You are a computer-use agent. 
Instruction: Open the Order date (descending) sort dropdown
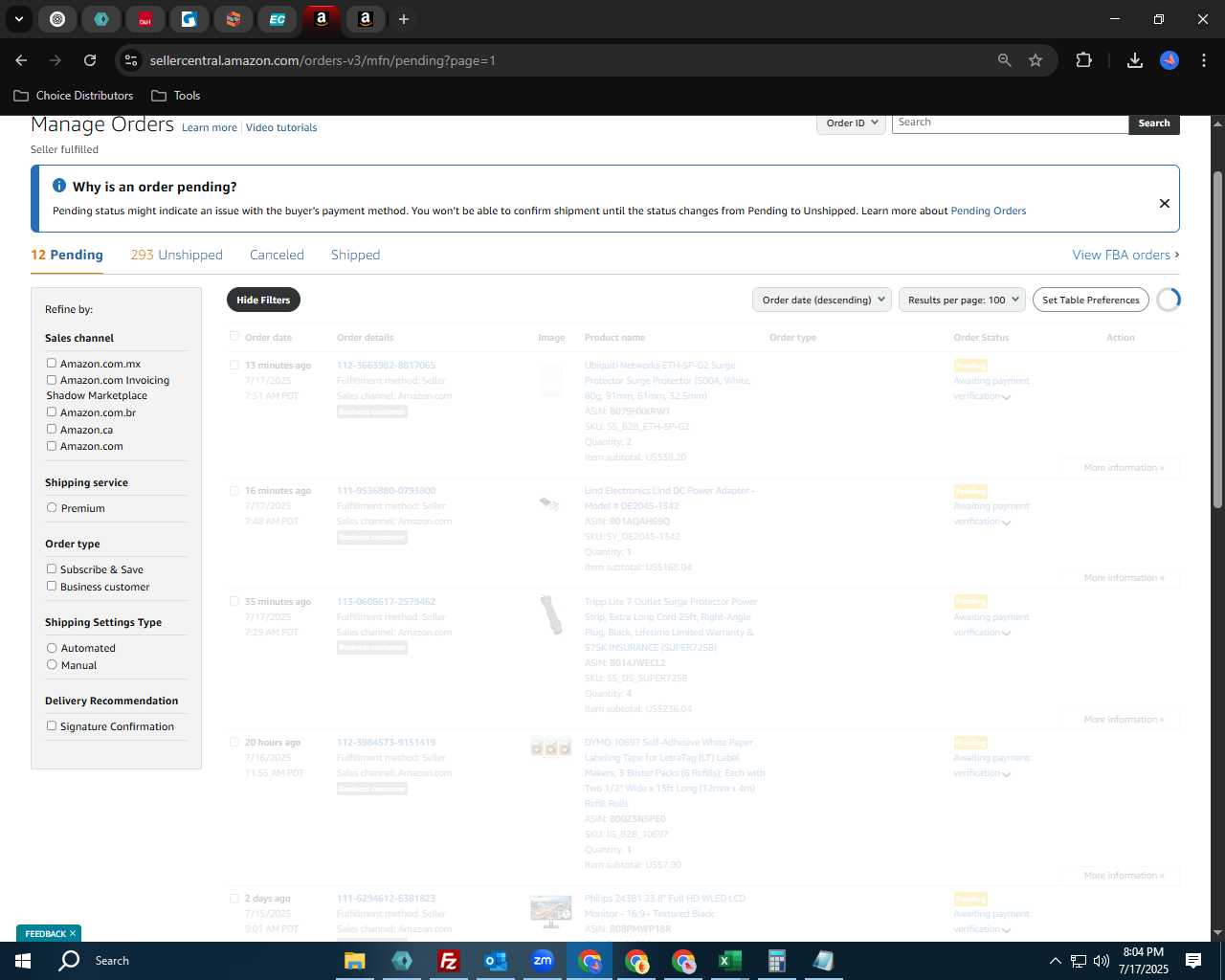click(x=822, y=300)
